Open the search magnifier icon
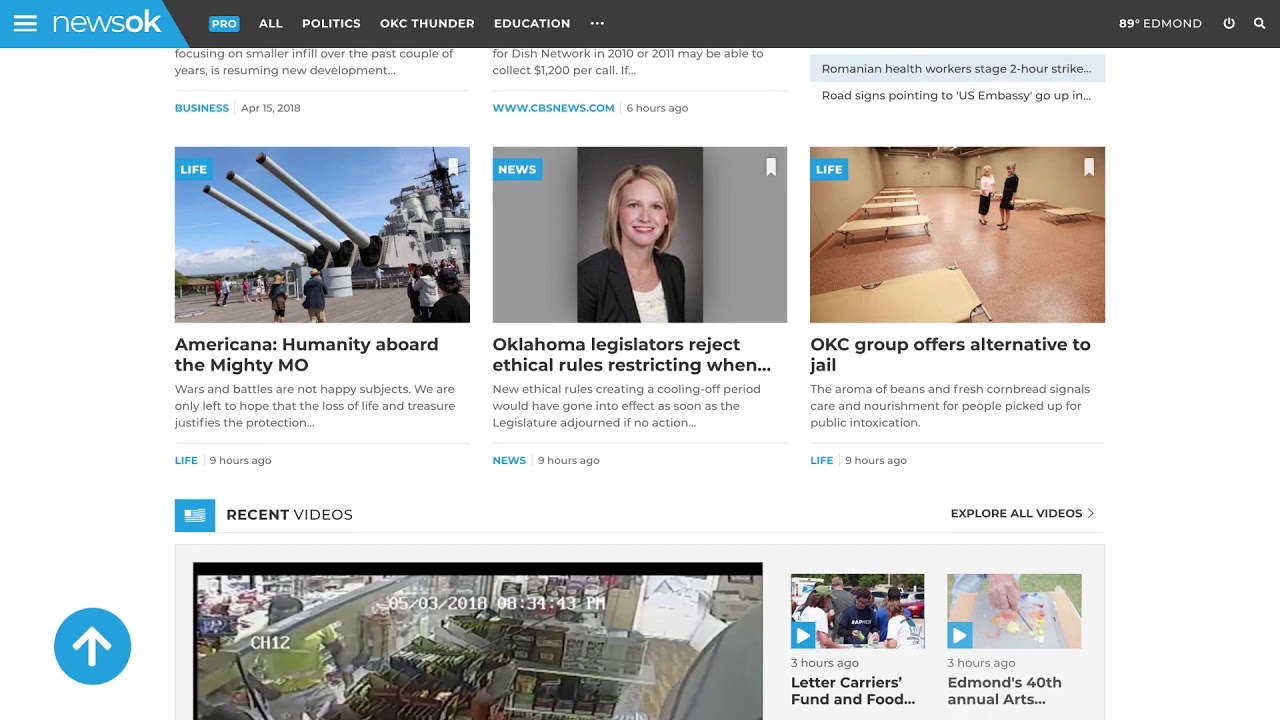1280x720 pixels. coord(1259,23)
